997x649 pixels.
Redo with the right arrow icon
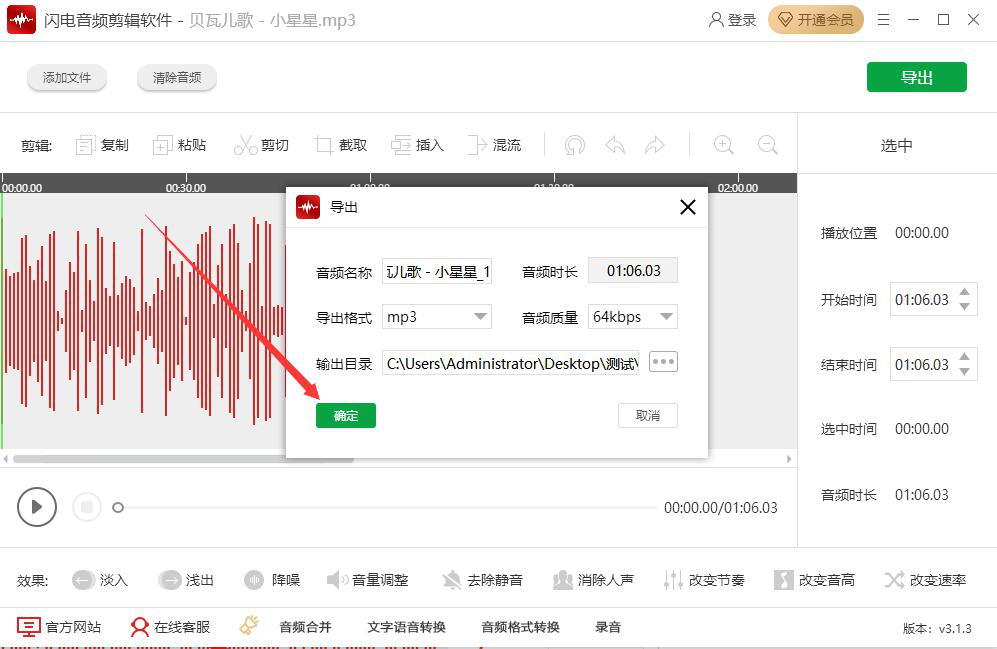[x=654, y=145]
